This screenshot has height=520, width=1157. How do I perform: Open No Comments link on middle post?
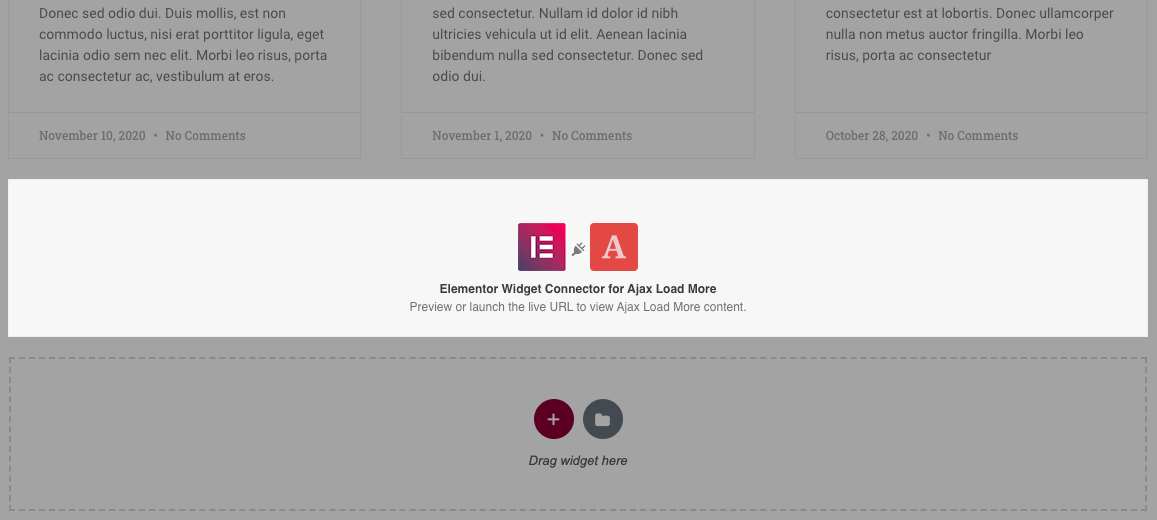[x=592, y=136]
